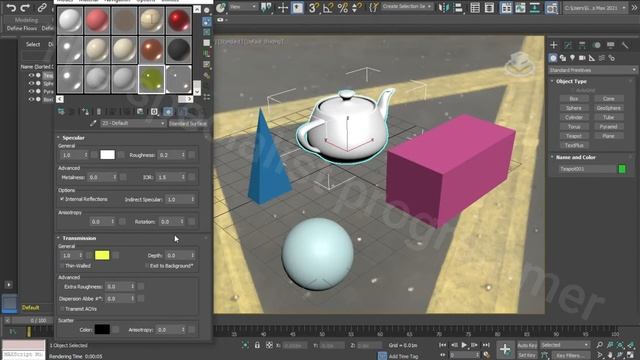Toggle the Internal Reflections checkbox
The width and height of the screenshot is (640, 360).
[62, 199]
